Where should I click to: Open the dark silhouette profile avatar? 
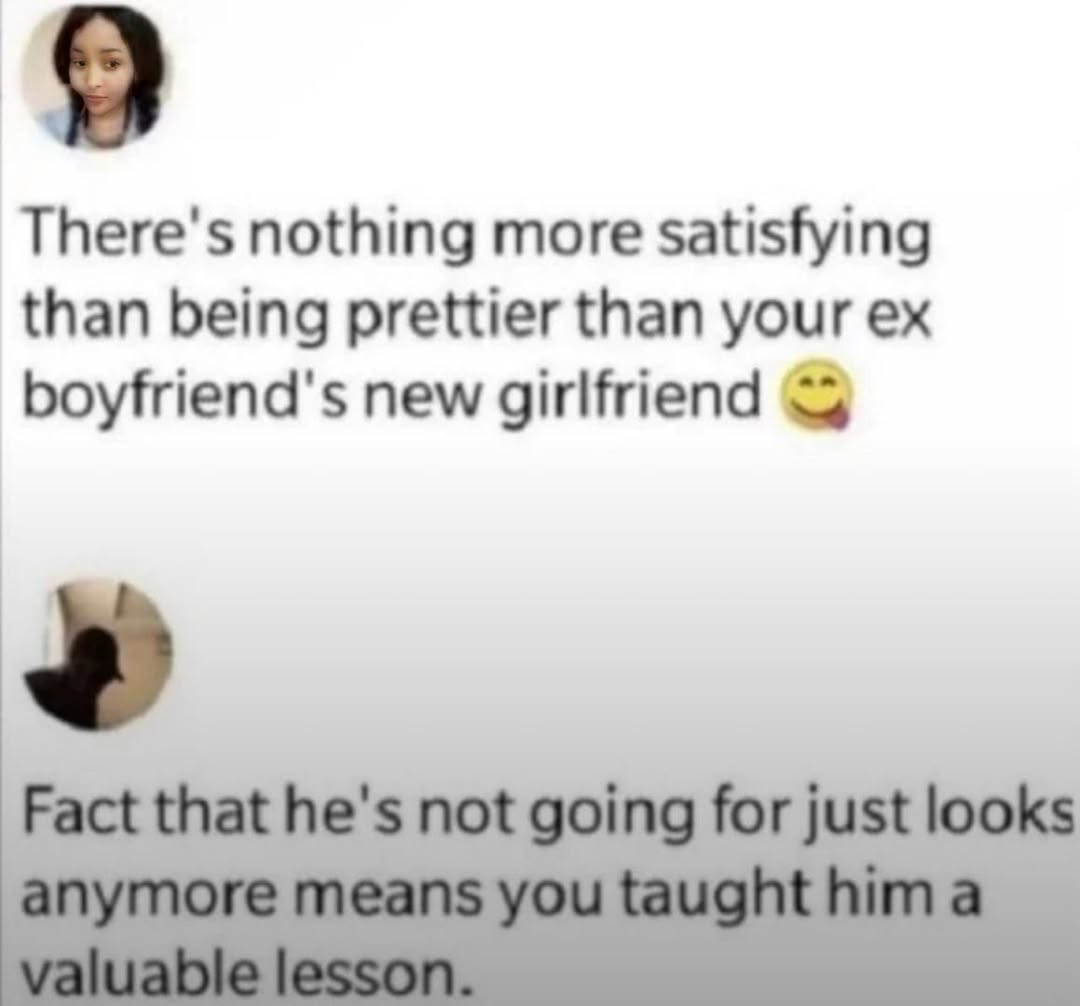97,655
